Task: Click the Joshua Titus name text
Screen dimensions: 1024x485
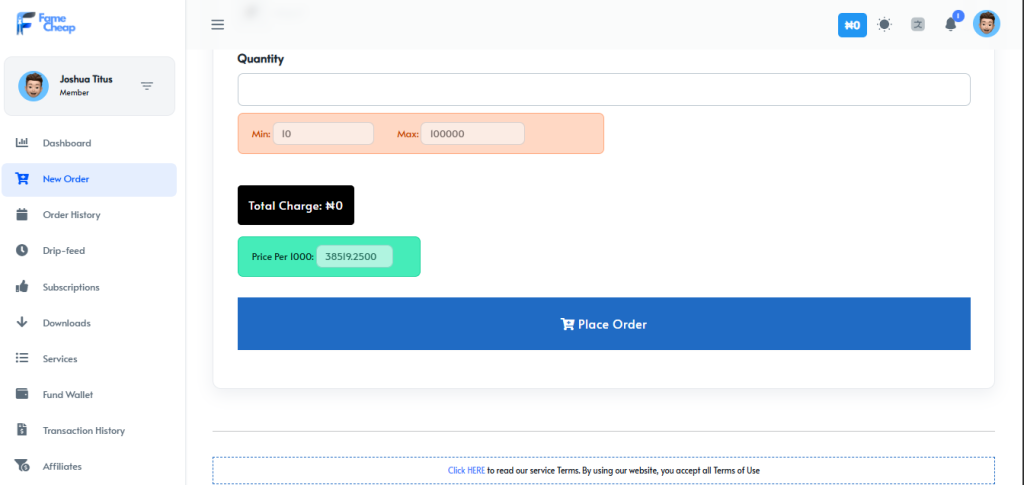Action: click(x=86, y=79)
